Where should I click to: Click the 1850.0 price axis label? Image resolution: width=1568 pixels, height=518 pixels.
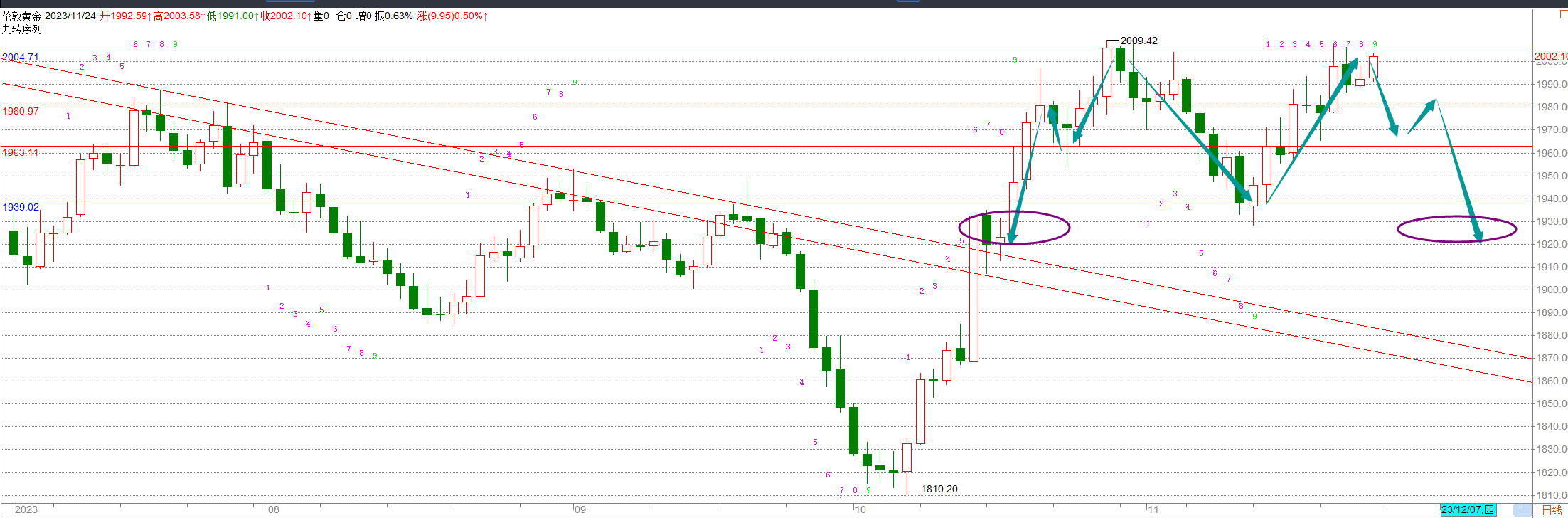(x=1552, y=403)
